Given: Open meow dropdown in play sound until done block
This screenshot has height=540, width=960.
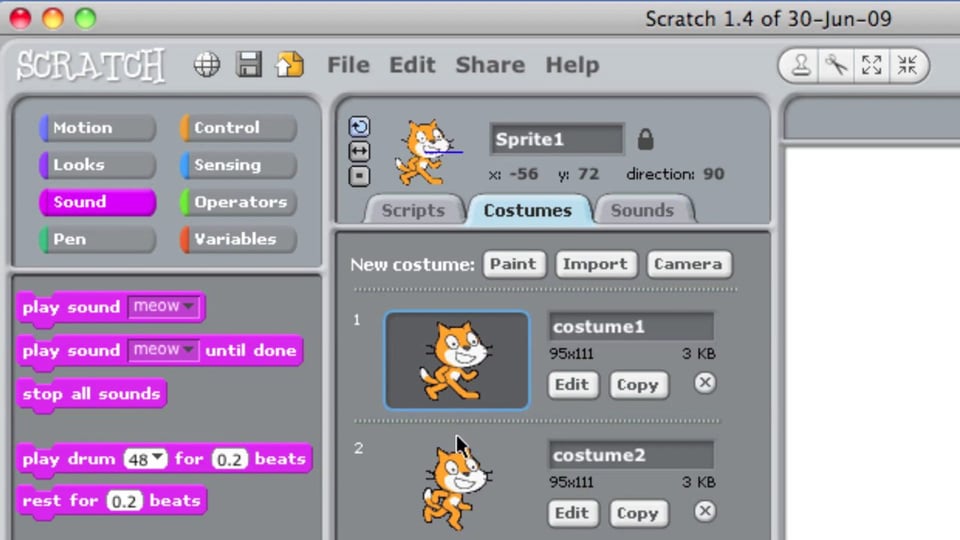Looking at the screenshot, I should 163,350.
